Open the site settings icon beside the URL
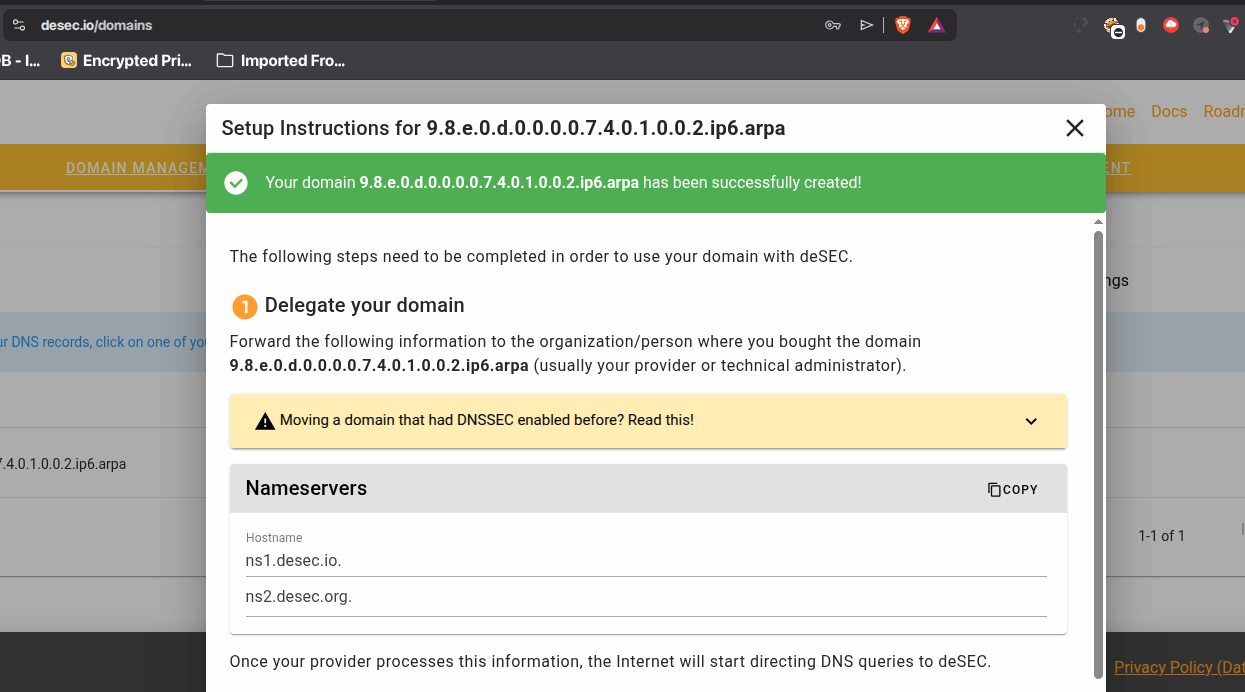Image resolution: width=1245 pixels, height=692 pixels. click(x=19, y=25)
